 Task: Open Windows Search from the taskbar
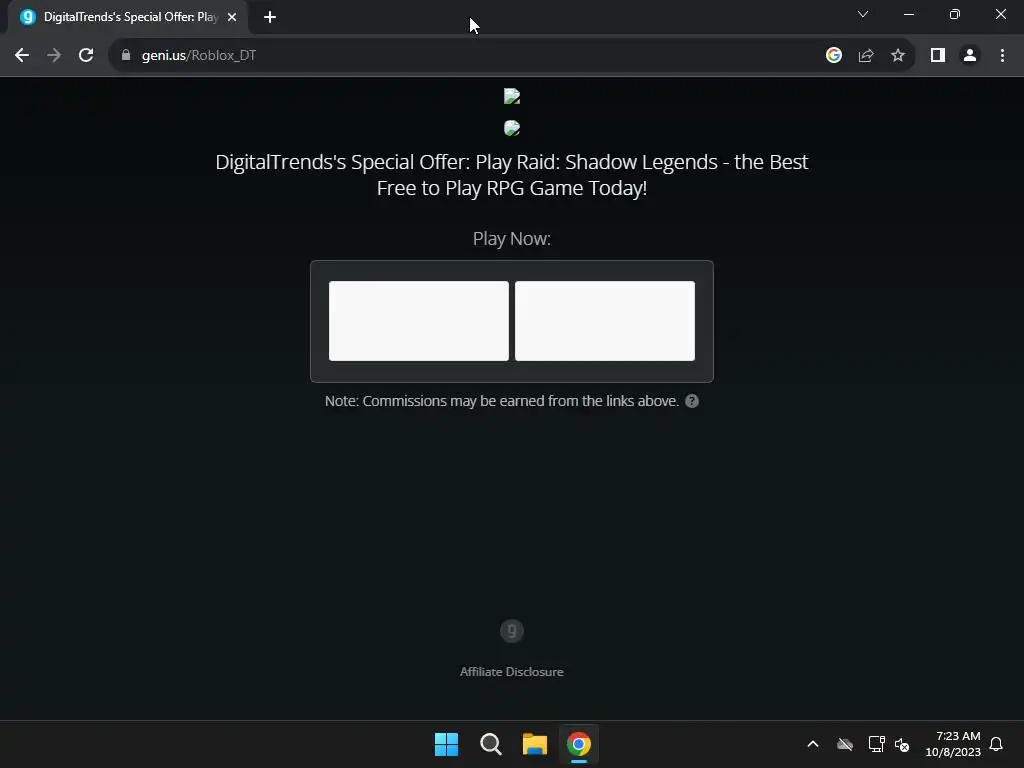click(490, 744)
